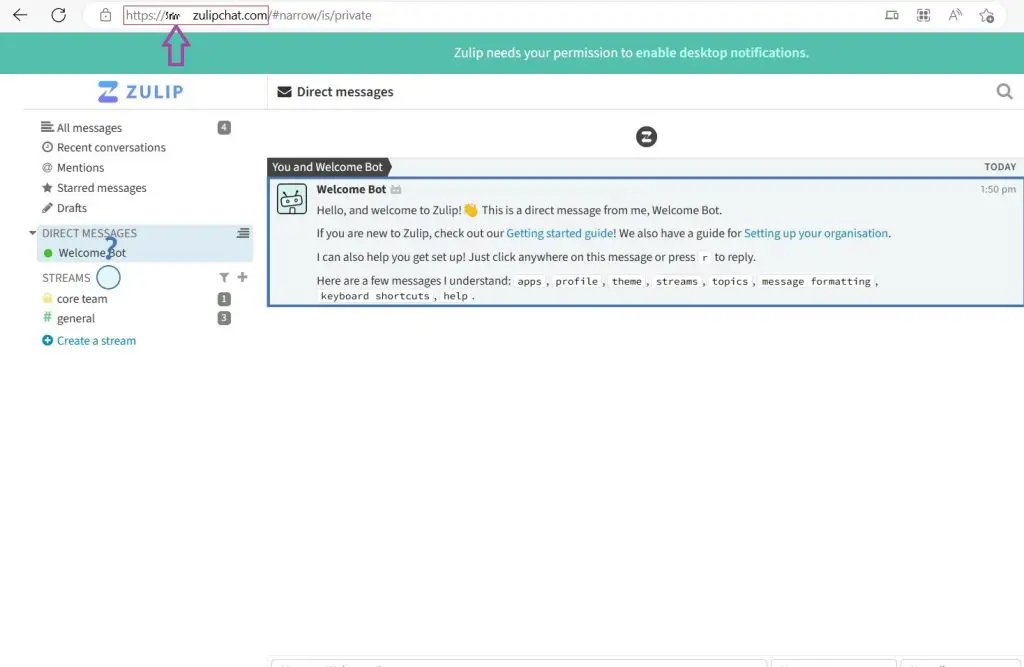Viewport: 1024px width, 667px height.
Task: Open the general stream
Action: pyautogui.click(x=76, y=319)
